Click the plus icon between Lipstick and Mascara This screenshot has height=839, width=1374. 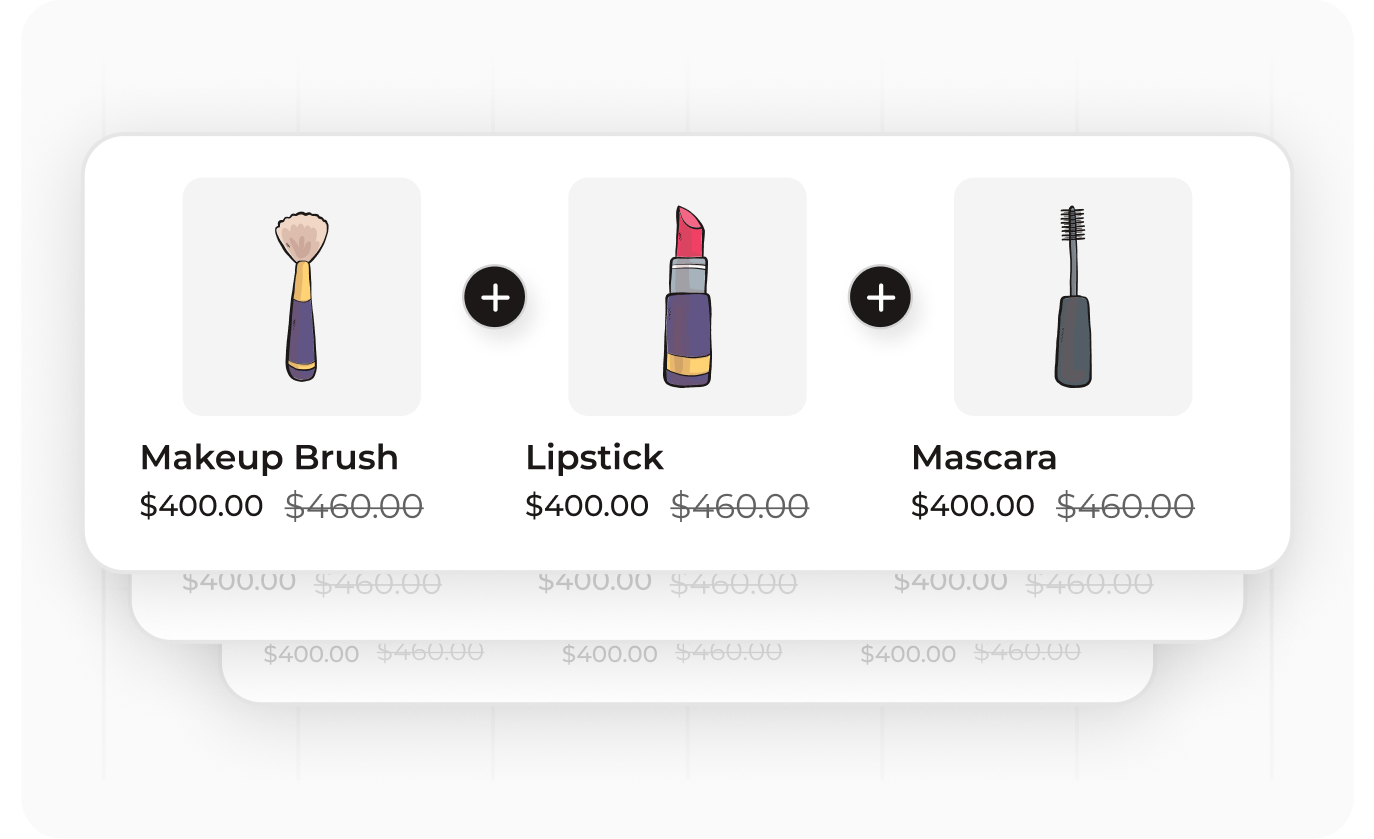[880, 297]
